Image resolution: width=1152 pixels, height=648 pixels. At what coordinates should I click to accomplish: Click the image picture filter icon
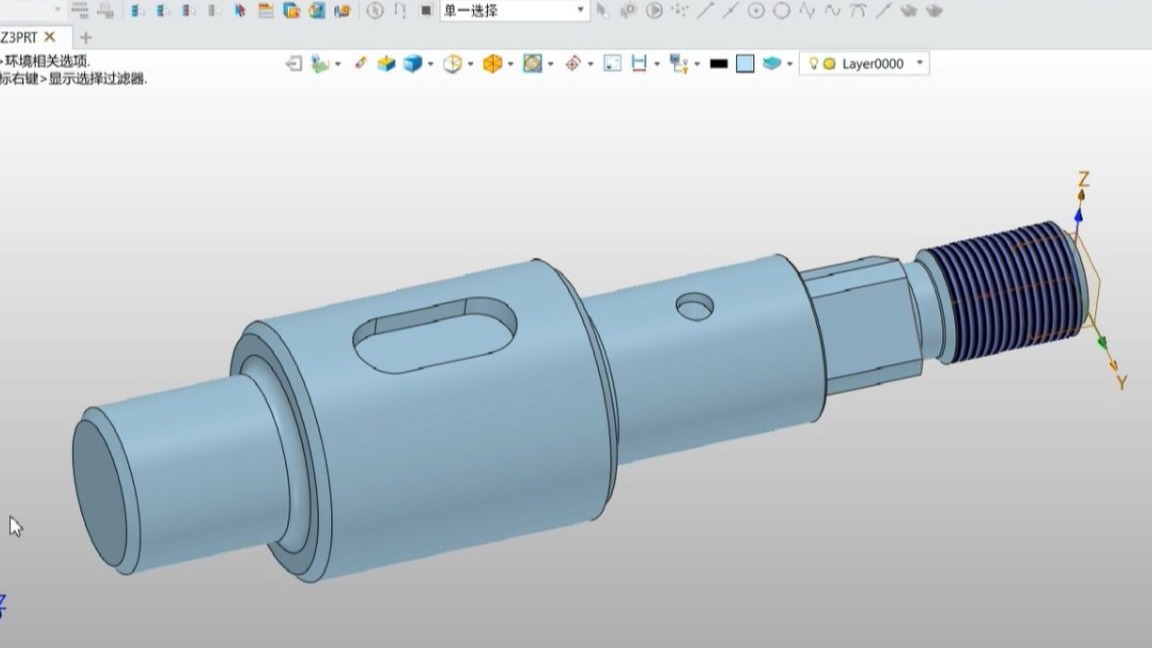pyautogui.click(x=317, y=10)
